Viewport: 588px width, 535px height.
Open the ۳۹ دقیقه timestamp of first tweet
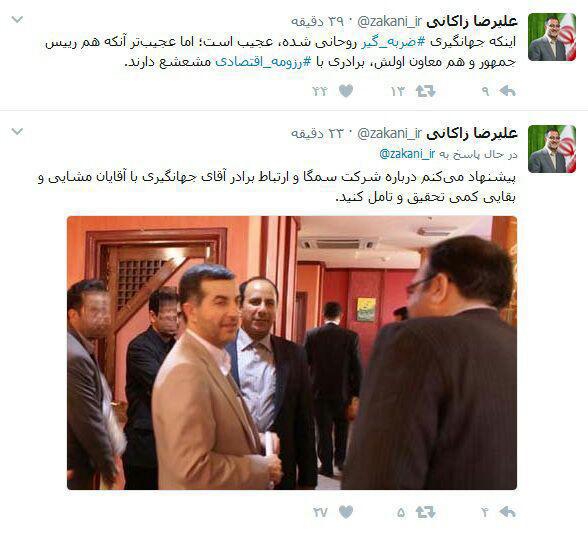(318, 21)
